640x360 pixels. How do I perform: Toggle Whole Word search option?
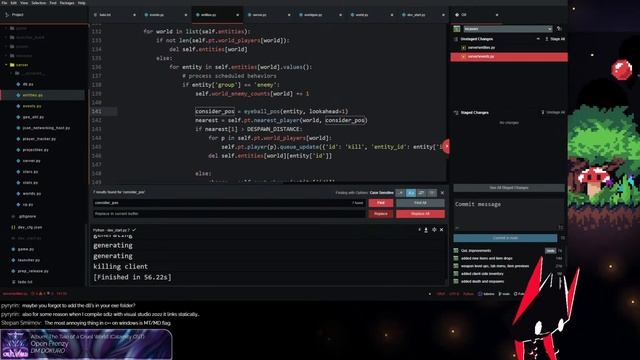point(432,193)
